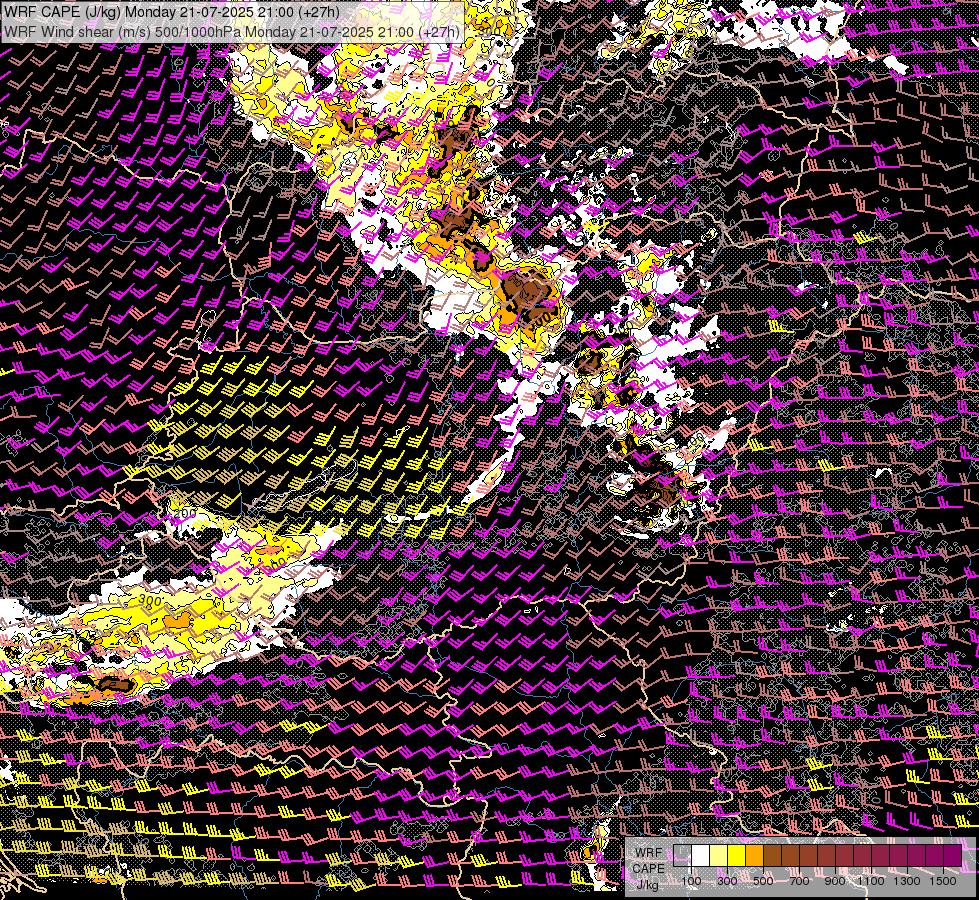The image size is (979, 900).
Task: Click the '100' legend value
Action: pyautogui.click(x=691, y=881)
